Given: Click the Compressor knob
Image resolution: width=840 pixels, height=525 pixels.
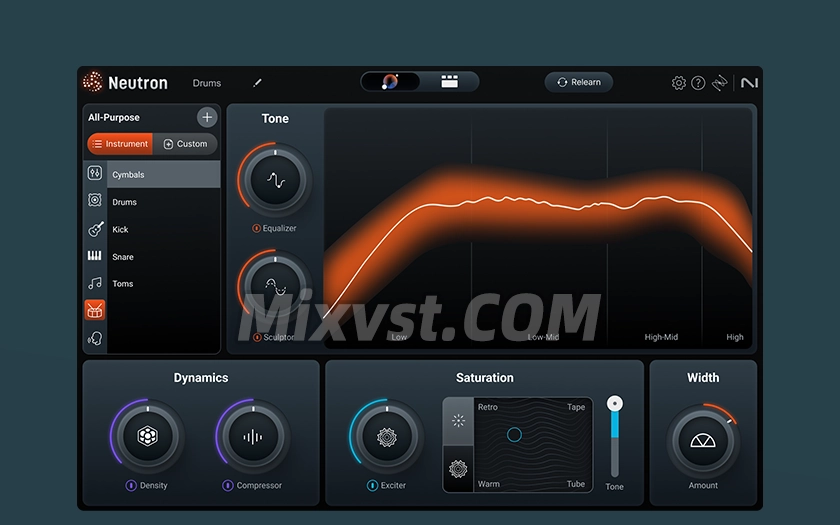Looking at the screenshot, I should coord(253,437).
